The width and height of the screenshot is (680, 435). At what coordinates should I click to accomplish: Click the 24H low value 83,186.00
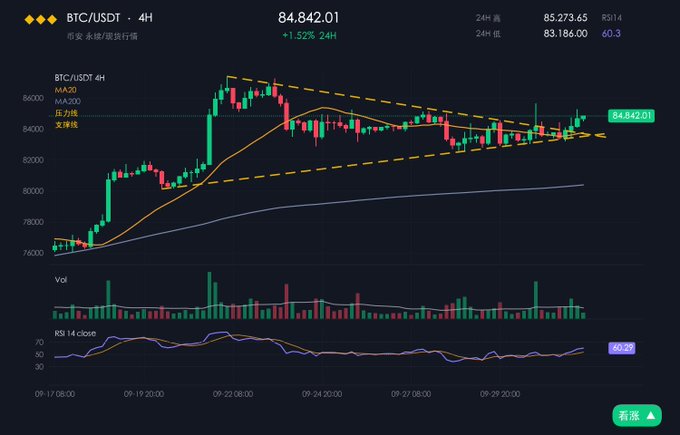[566, 33]
